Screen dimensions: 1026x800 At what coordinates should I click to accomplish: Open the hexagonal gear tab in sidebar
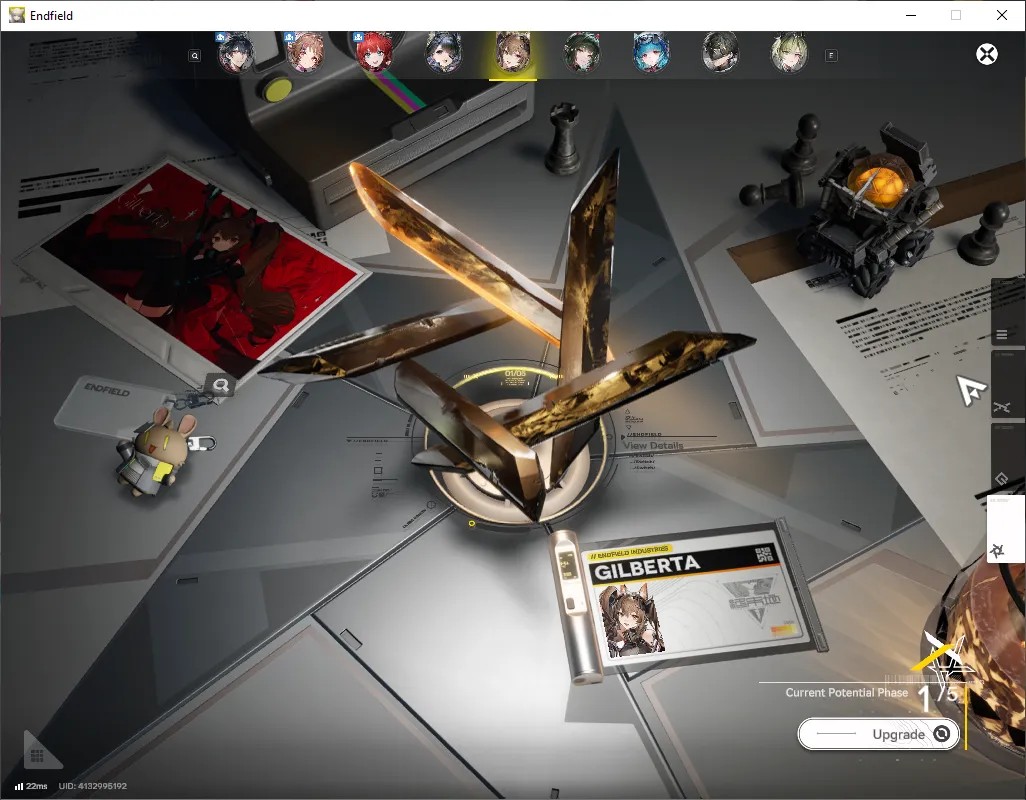pyautogui.click(x=1002, y=479)
